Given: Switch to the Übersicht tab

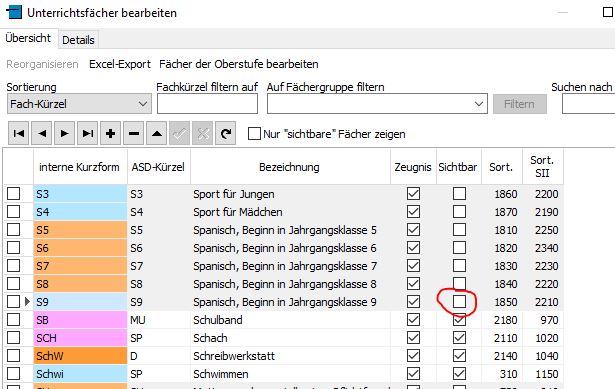Looking at the screenshot, I should point(28,38).
